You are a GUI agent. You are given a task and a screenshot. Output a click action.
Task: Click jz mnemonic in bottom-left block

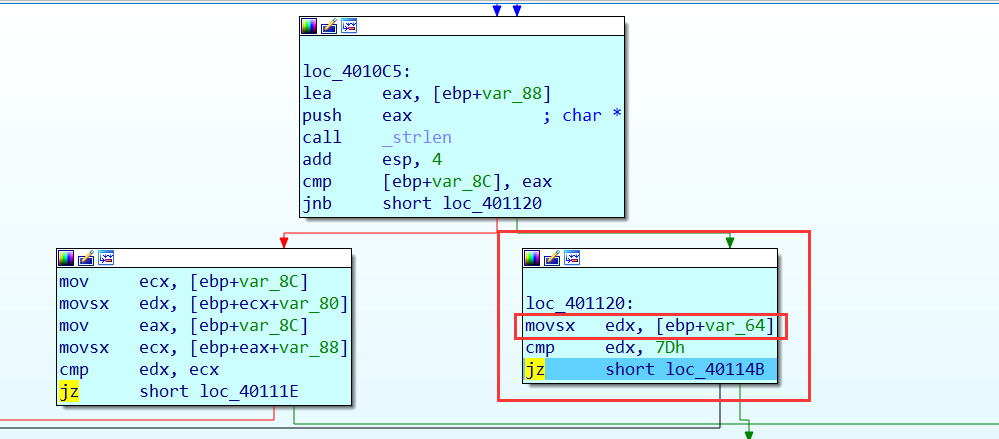(68, 391)
